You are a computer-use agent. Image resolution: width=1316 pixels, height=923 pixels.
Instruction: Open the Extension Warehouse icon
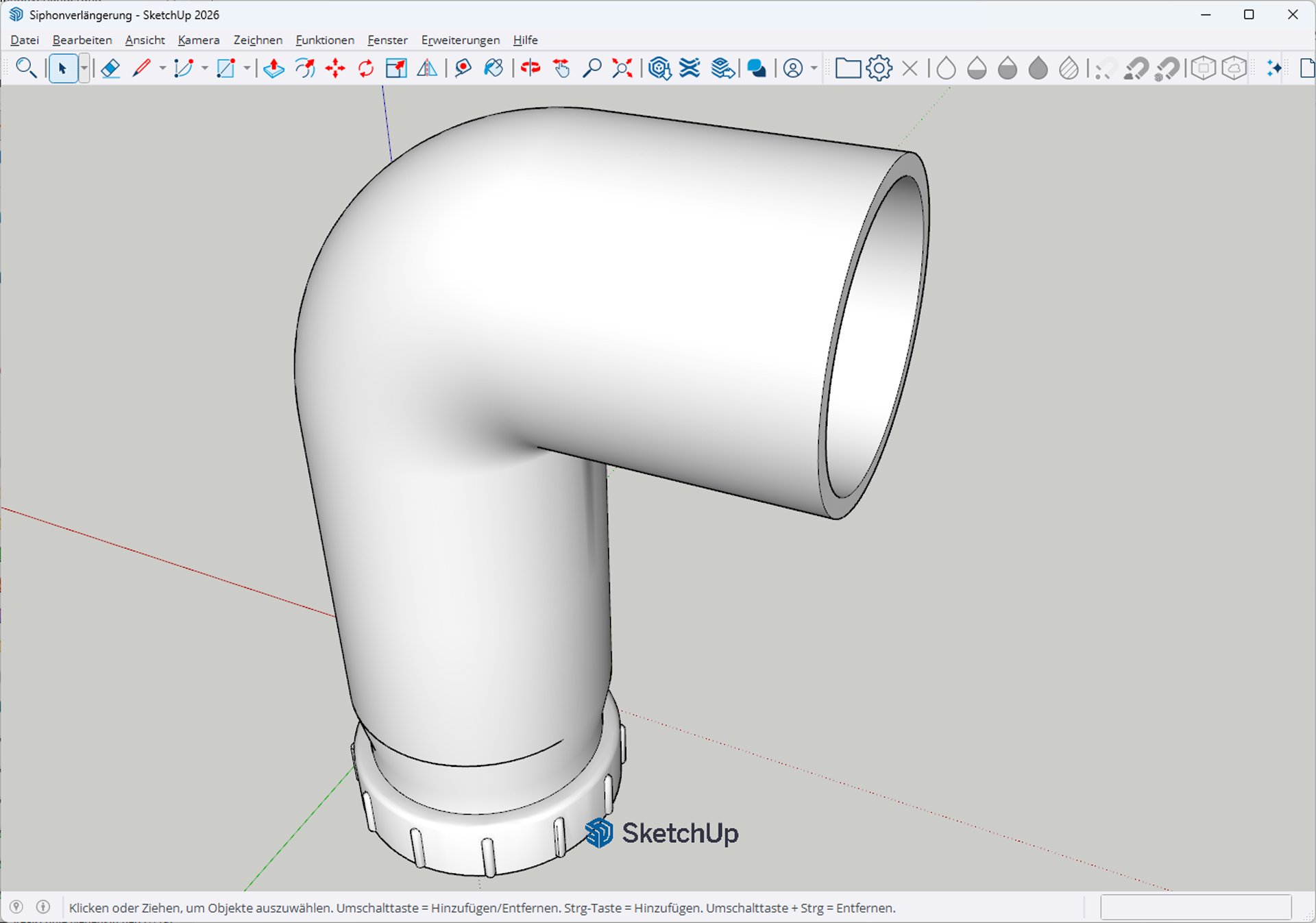[690, 69]
